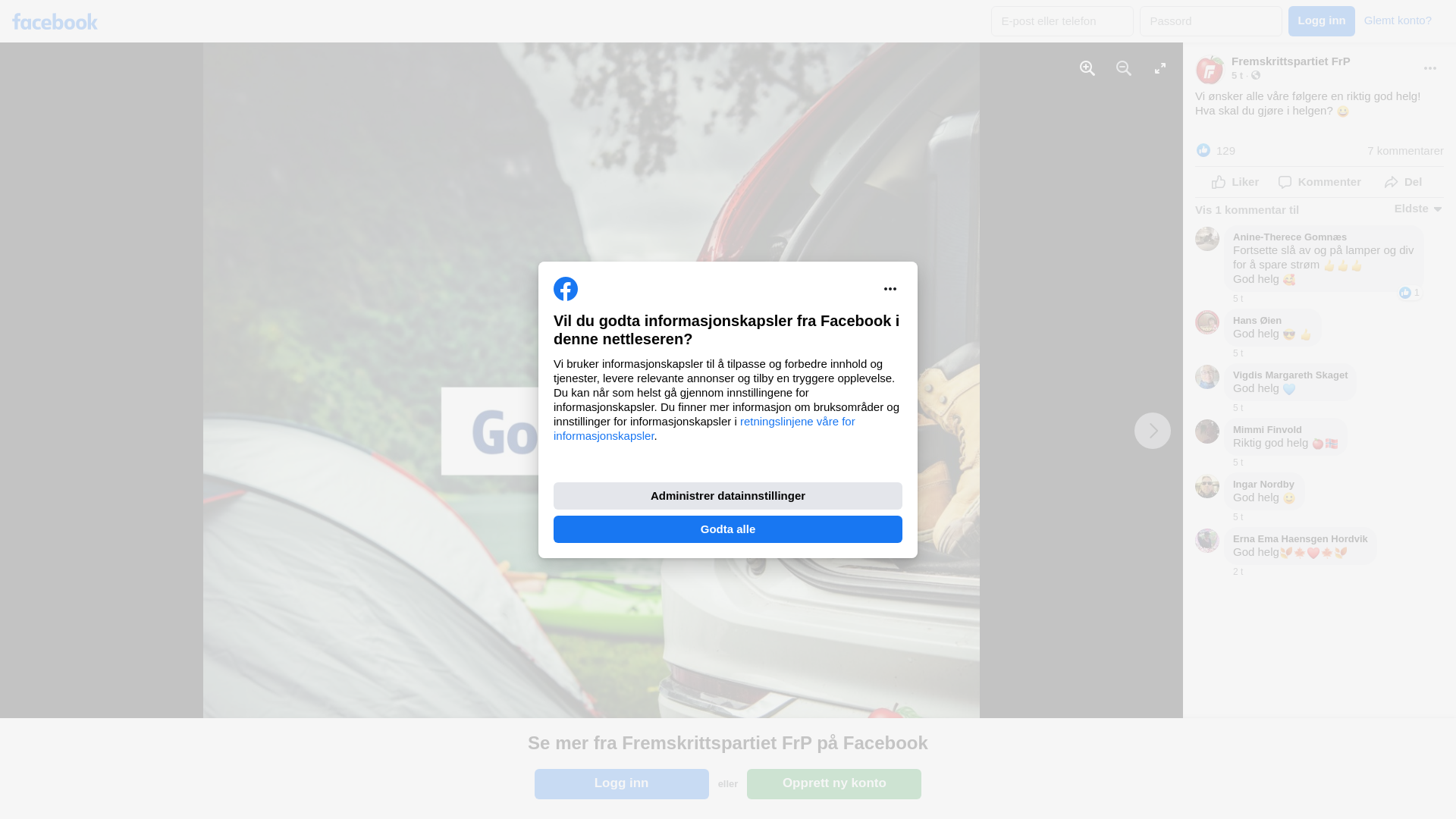Open post options three-dot menu
1456x819 pixels.
click(1429, 69)
